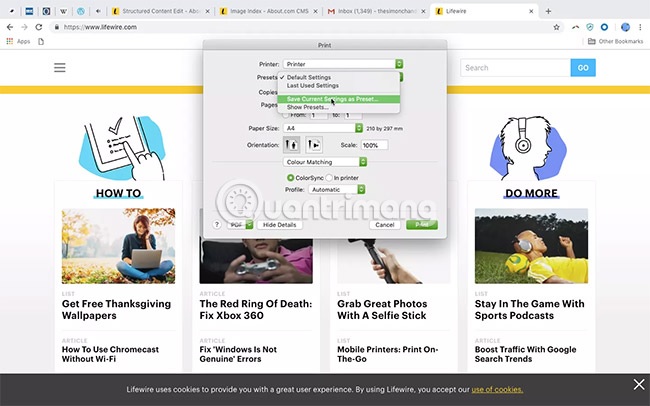Reload the Lifewire page
Screen dimensions: 650x406
pyautogui.click(x=39, y=27)
